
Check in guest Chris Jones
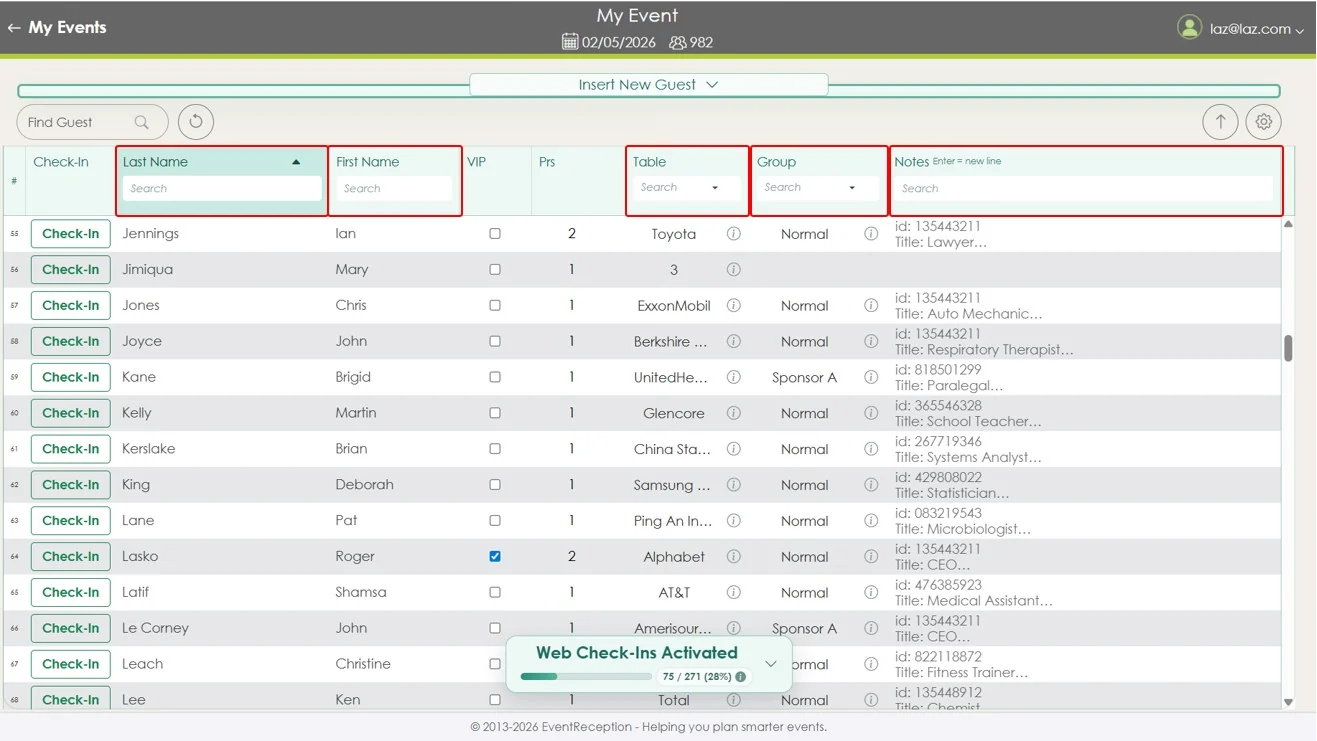(x=71, y=305)
